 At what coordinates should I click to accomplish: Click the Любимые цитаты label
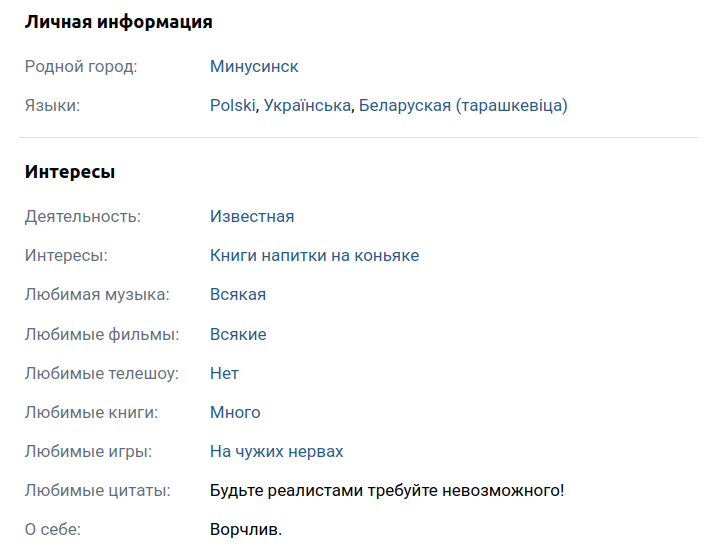pos(97,491)
